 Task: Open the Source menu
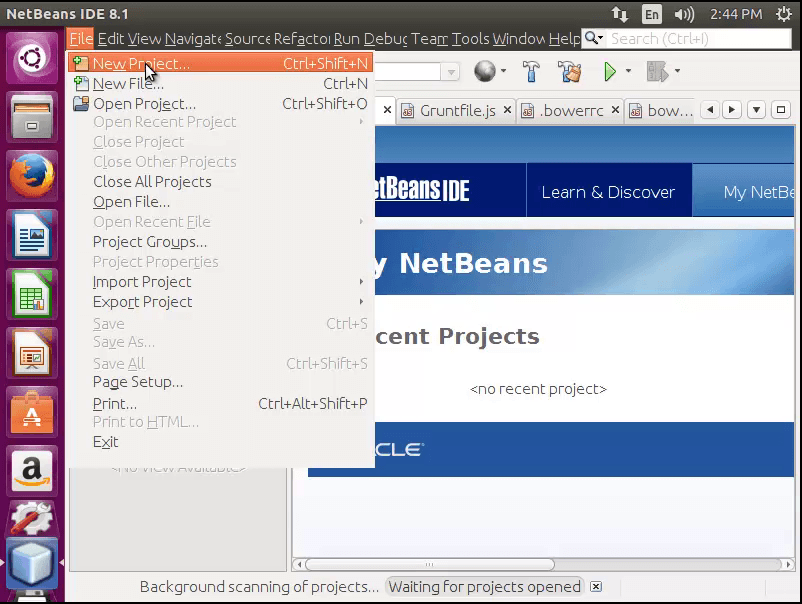point(248,39)
